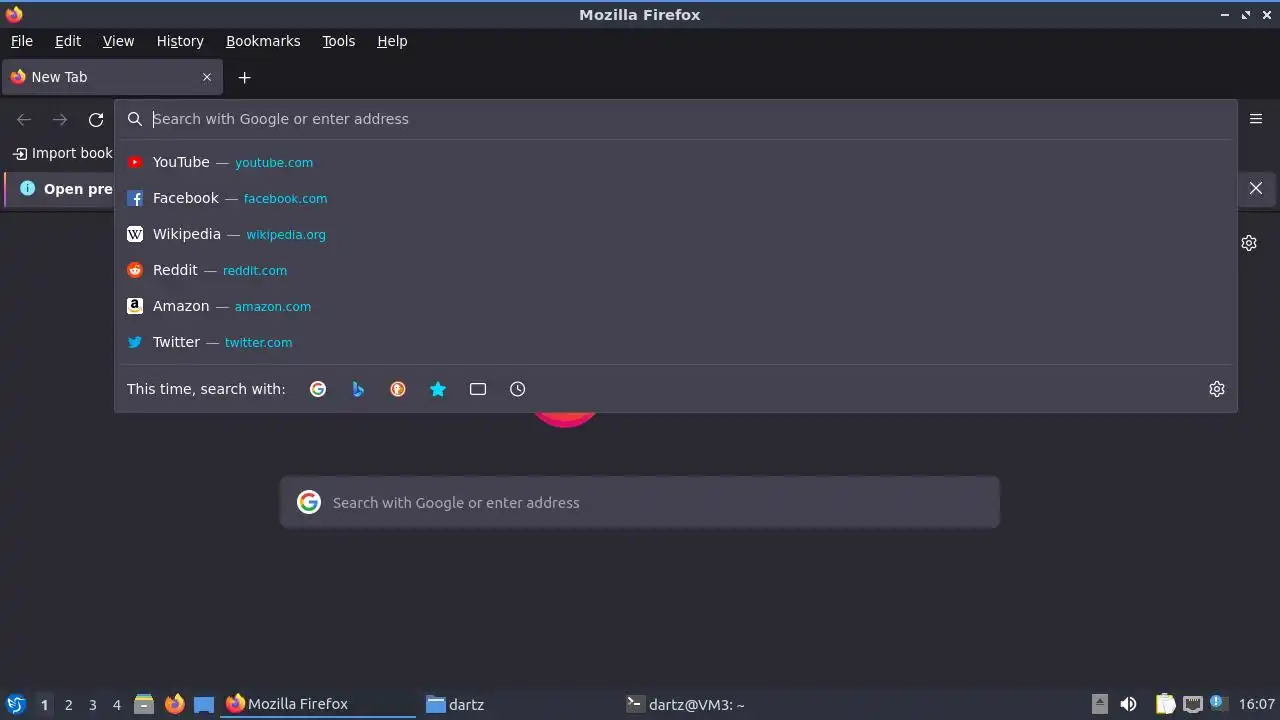Screen dimensions: 1280x720
Task: Switch to dartz@VM3 terminal window
Action: (x=720, y=704)
